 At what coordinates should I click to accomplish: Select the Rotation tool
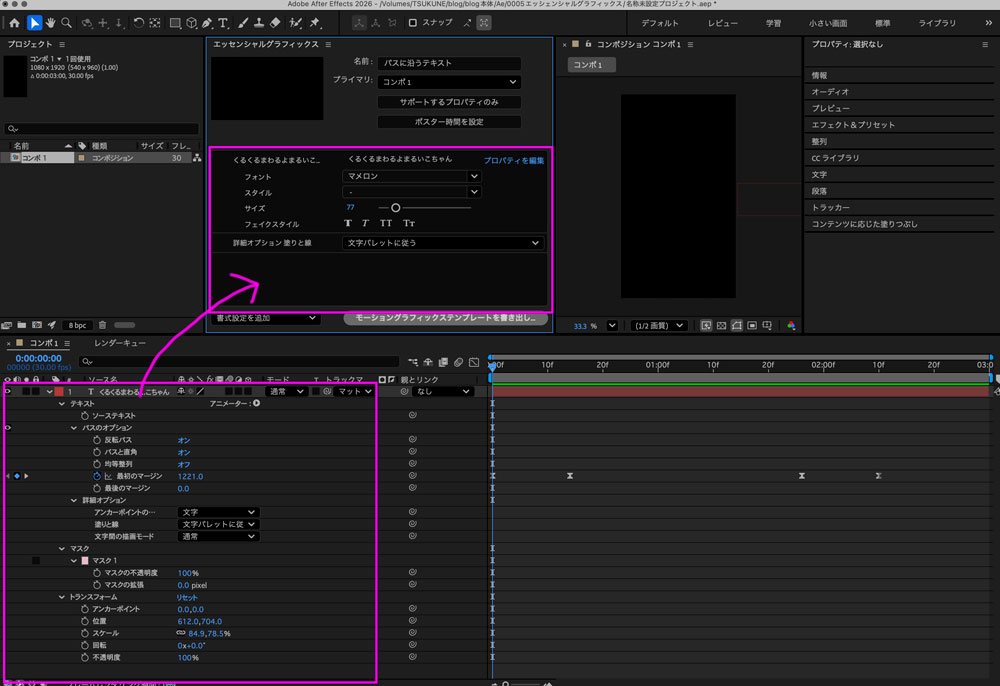pyautogui.click(x=138, y=23)
